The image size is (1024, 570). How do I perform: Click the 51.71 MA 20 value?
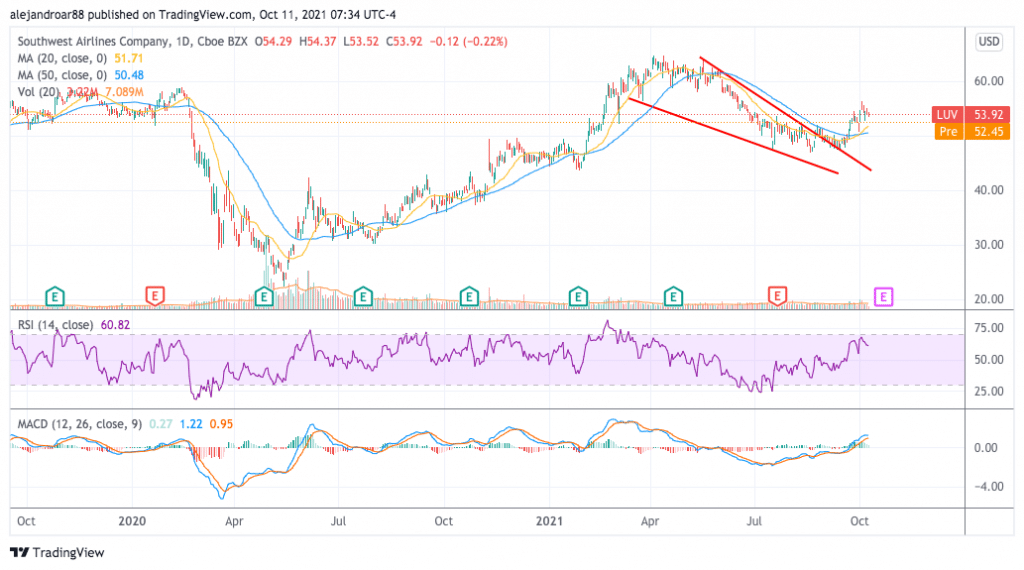[x=129, y=58]
